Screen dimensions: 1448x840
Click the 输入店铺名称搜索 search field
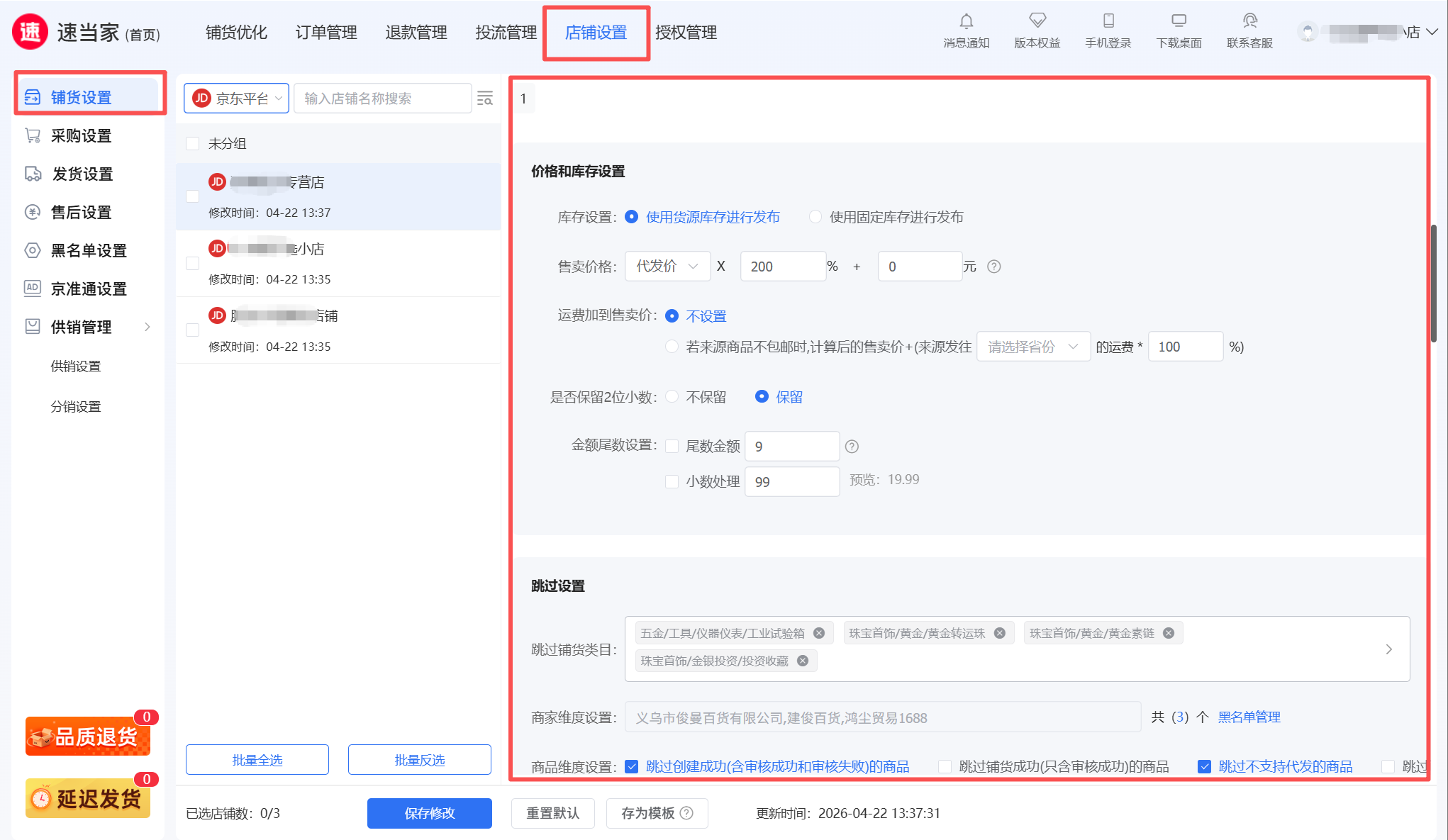(382, 99)
